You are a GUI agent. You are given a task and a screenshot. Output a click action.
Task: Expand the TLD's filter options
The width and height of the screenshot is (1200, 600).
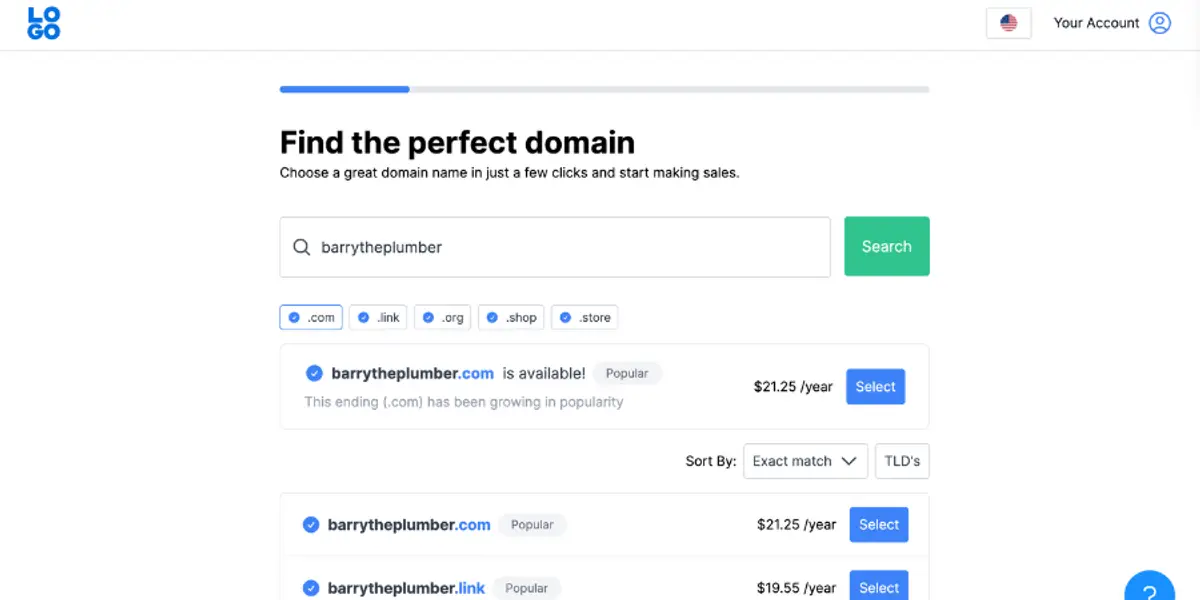tap(902, 461)
